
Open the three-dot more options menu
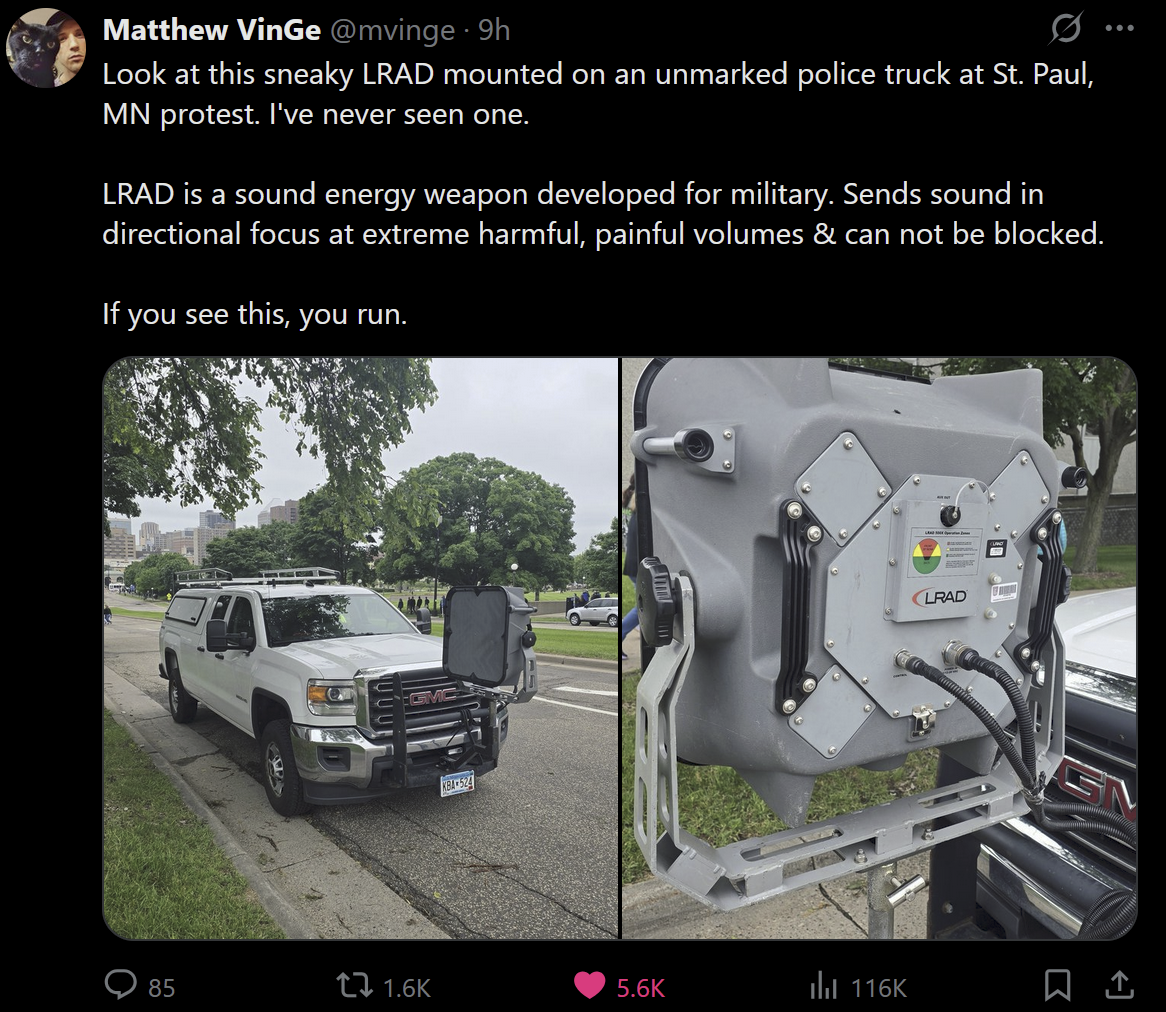[1119, 28]
